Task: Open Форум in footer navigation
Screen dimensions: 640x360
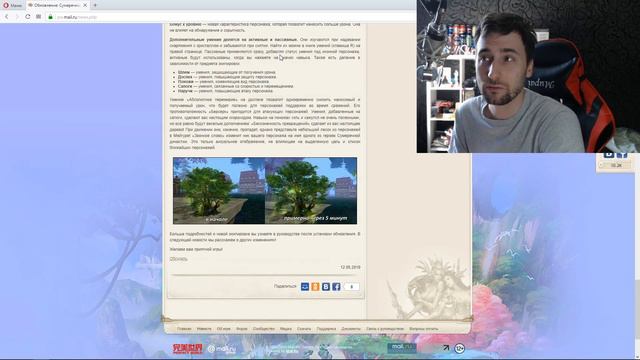Action: pyautogui.click(x=242, y=329)
